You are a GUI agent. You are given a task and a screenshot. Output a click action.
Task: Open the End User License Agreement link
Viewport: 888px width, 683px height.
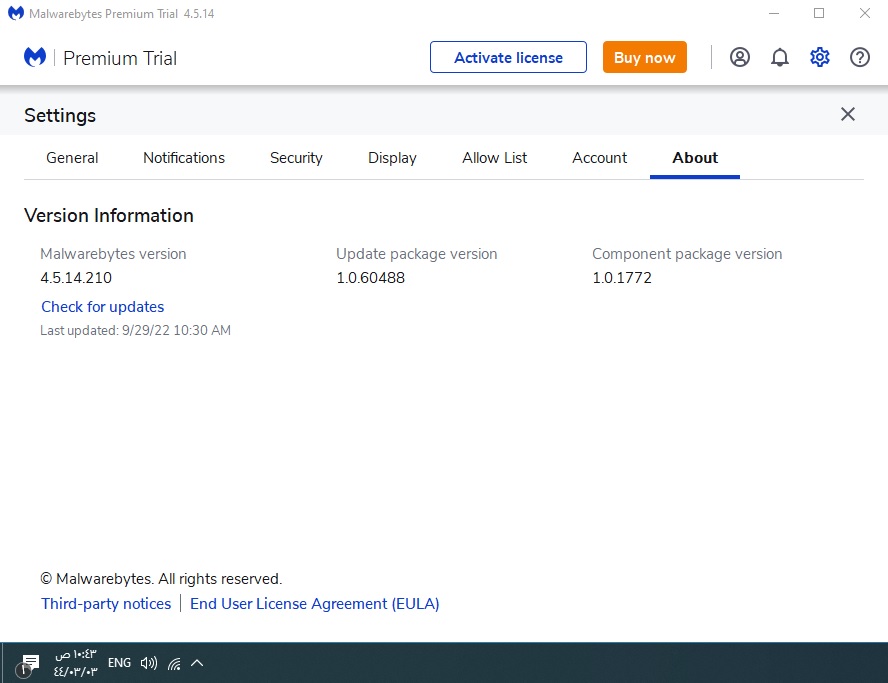click(x=314, y=604)
